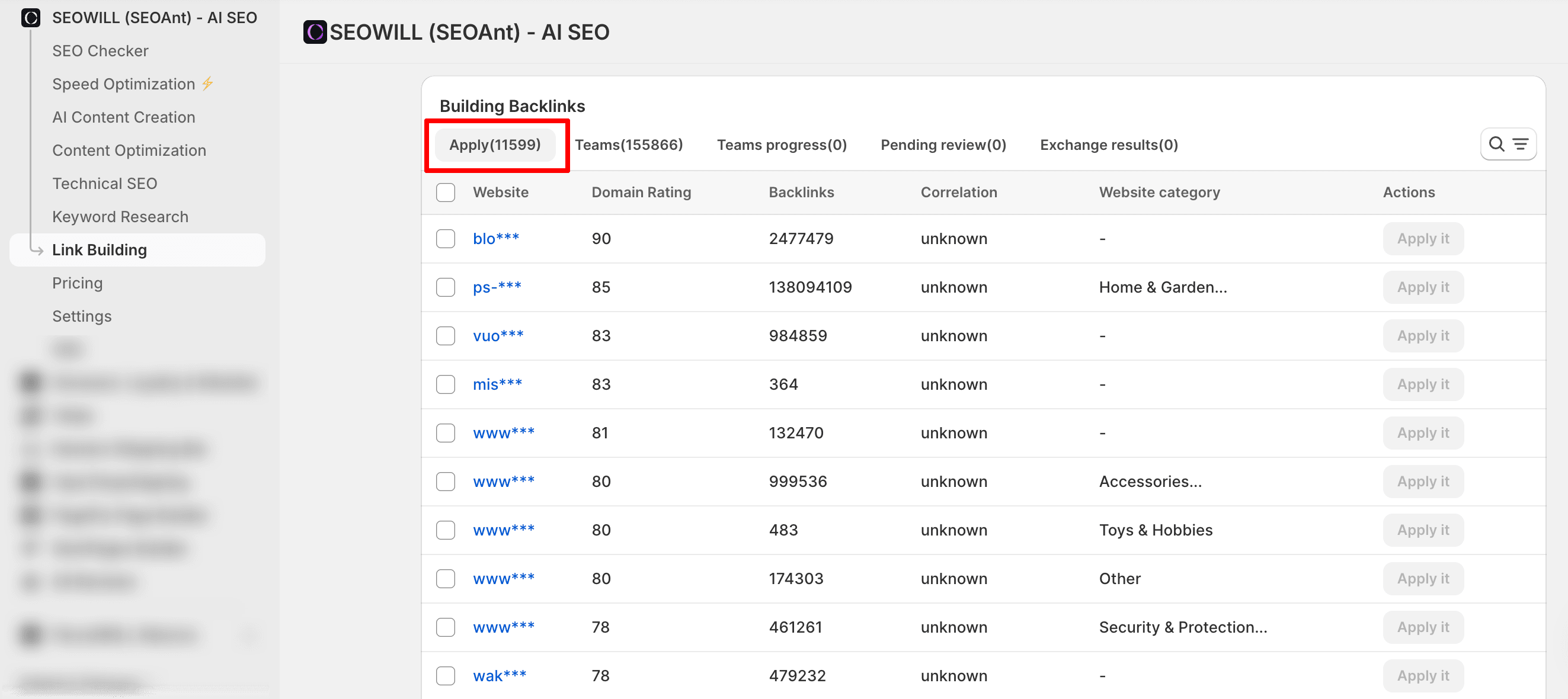Screen dimensions: 1568x699
Task: Switch to the Teams(155866) tab
Action: coord(628,145)
